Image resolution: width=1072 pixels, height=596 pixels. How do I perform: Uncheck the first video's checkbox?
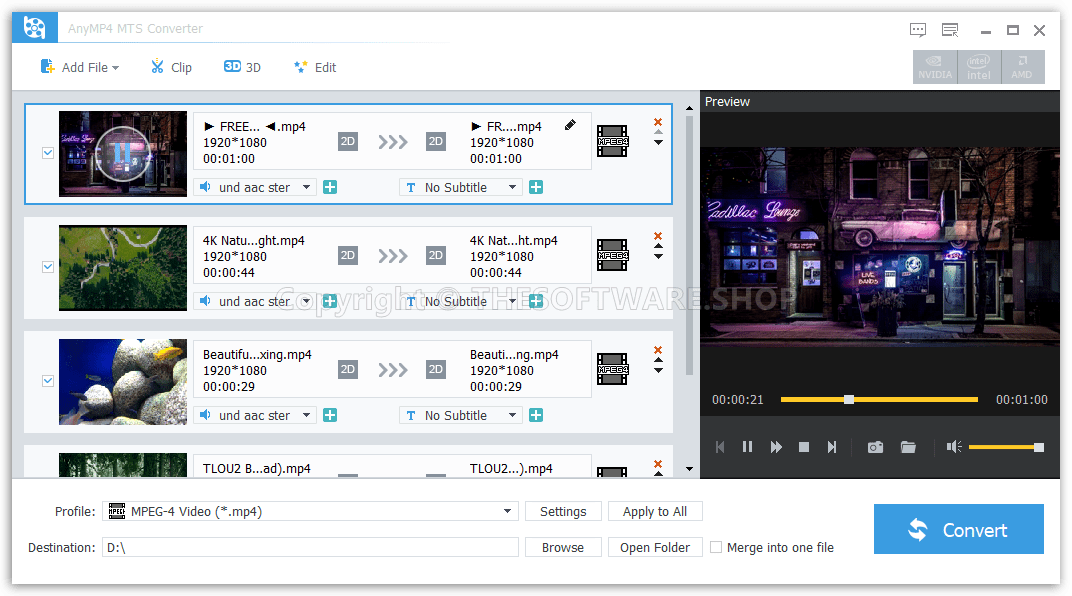[x=47, y=153]
